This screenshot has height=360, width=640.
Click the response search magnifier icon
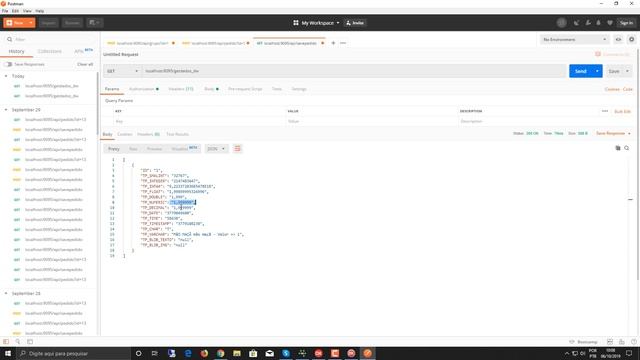click(627, 148)
